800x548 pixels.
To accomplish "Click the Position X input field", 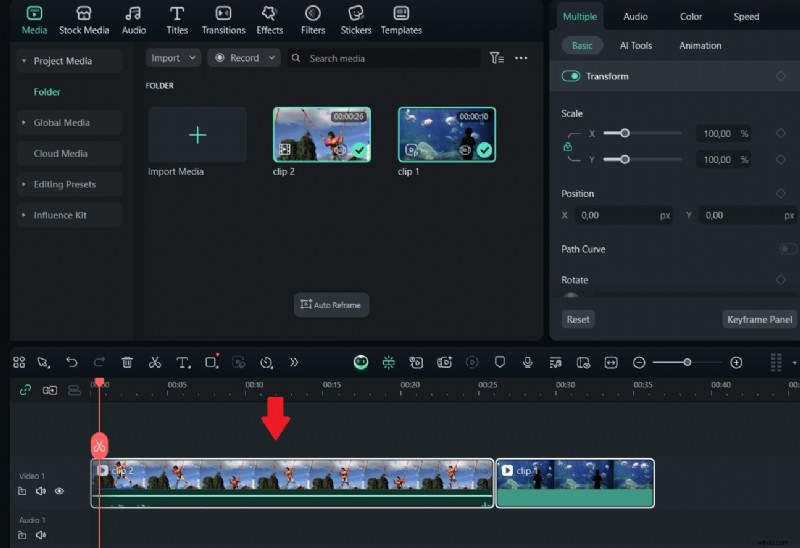I will point(623,215).
